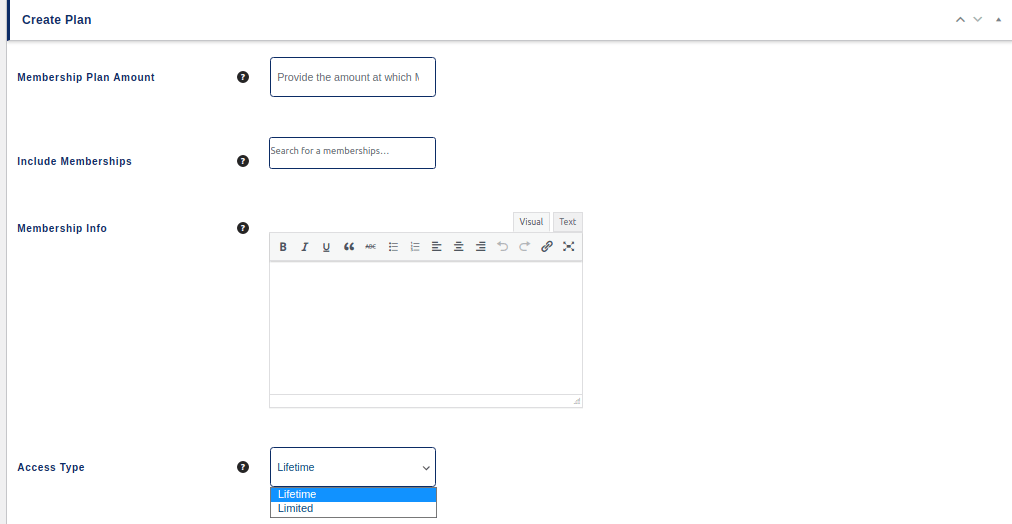Show help tooltip for Access Type
1012x524 pixels.
243,467
